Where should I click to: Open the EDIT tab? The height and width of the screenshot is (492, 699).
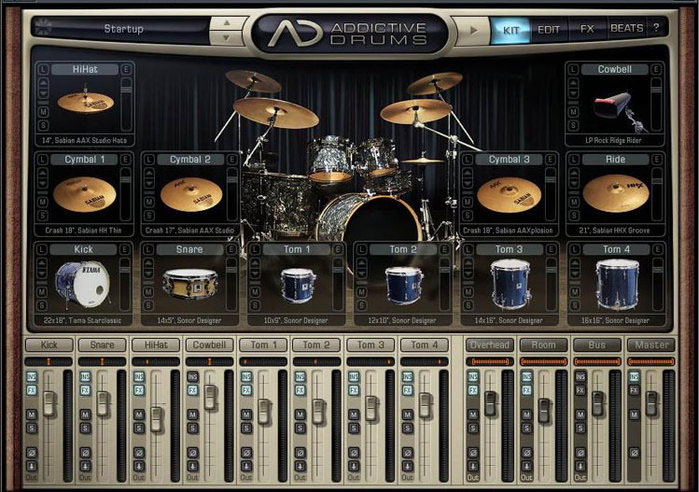coord(548,30)
